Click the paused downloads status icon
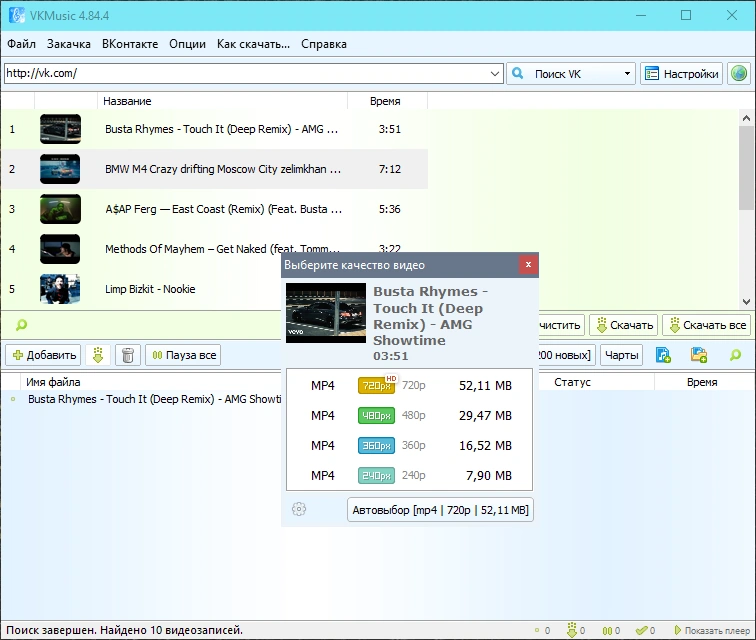The width and height of the screenshot is (756, 640). 608,630
